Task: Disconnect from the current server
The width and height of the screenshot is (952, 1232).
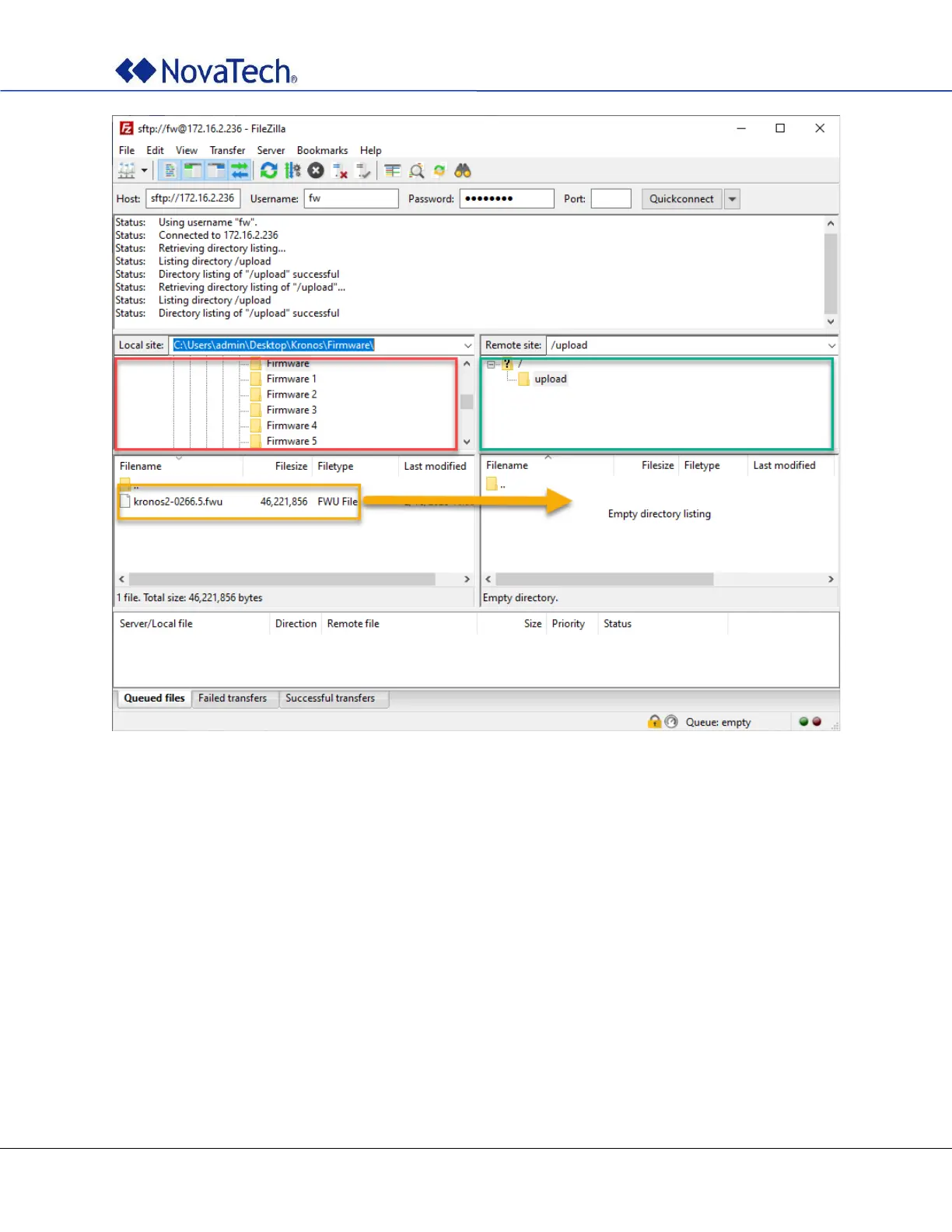Action: click(x=340, y=170)
